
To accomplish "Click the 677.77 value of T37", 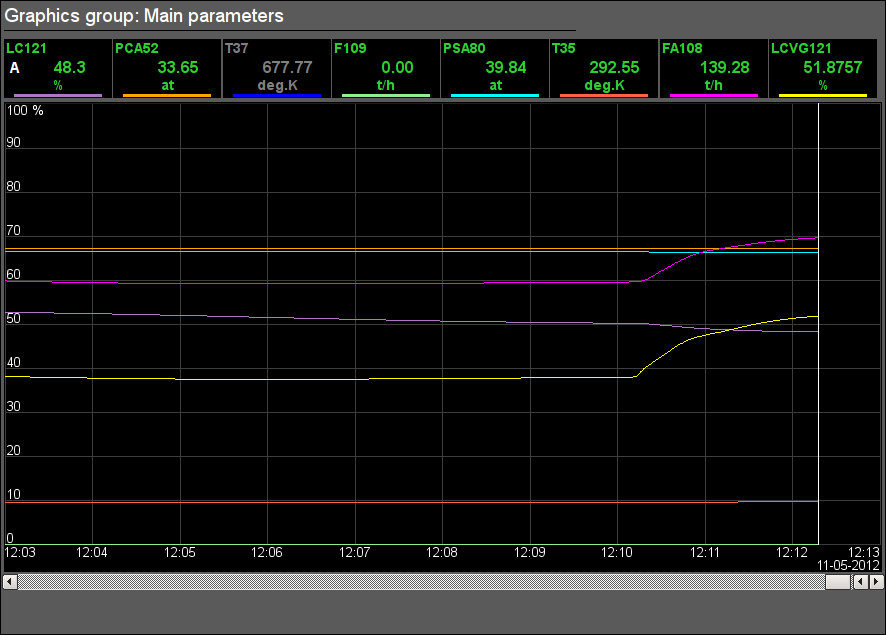I will tap(287, 67).
